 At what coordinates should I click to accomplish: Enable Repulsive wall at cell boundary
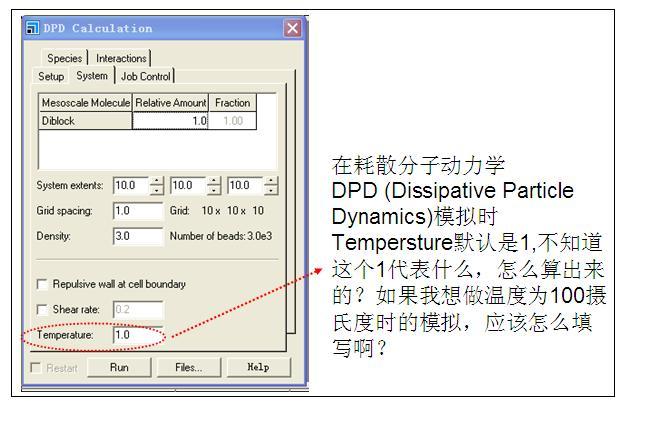click(x=42, y=285)
